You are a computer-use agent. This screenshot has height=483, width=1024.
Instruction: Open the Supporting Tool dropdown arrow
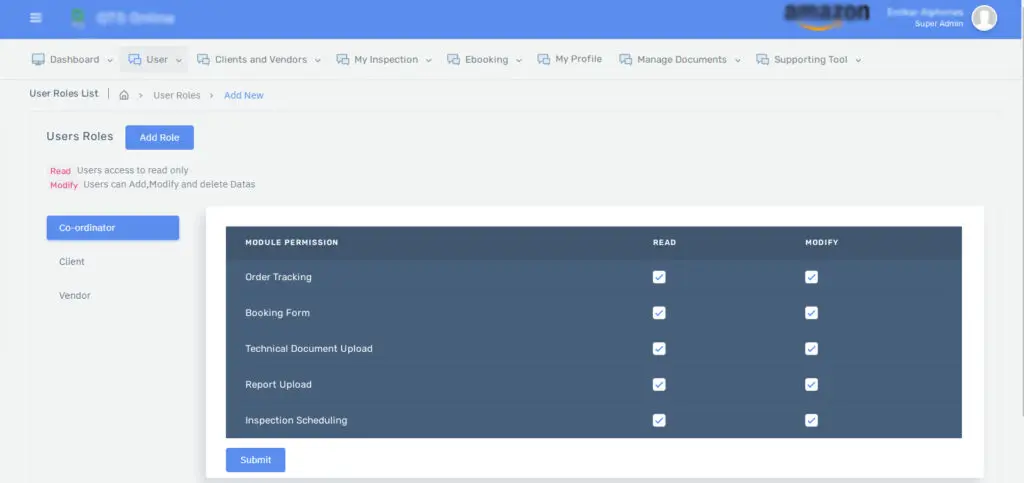click(x=858, y=60)
